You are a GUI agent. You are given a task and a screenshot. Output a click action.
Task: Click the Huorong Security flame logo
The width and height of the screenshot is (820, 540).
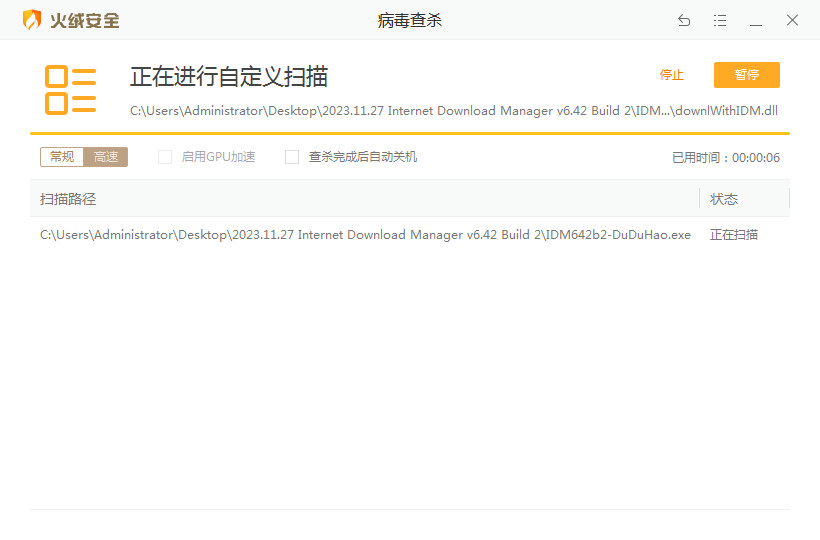coord(32,20)
